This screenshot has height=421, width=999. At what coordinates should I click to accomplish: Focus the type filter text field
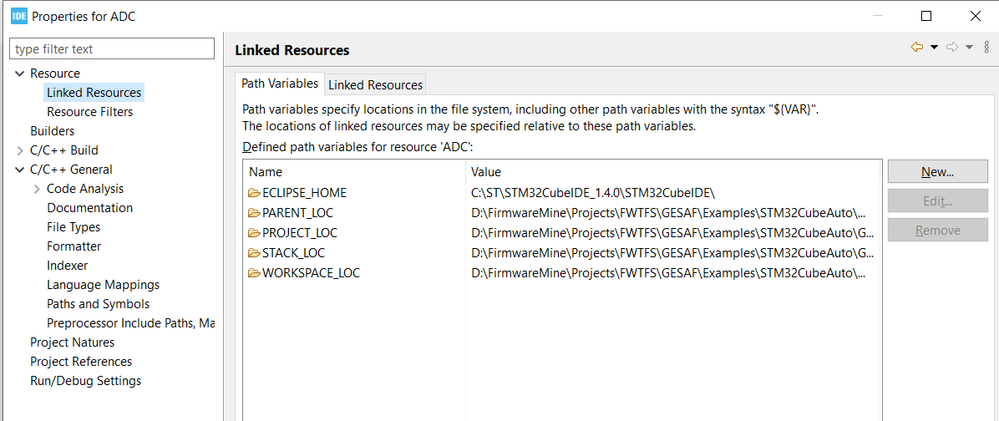[x=113, y=49]
